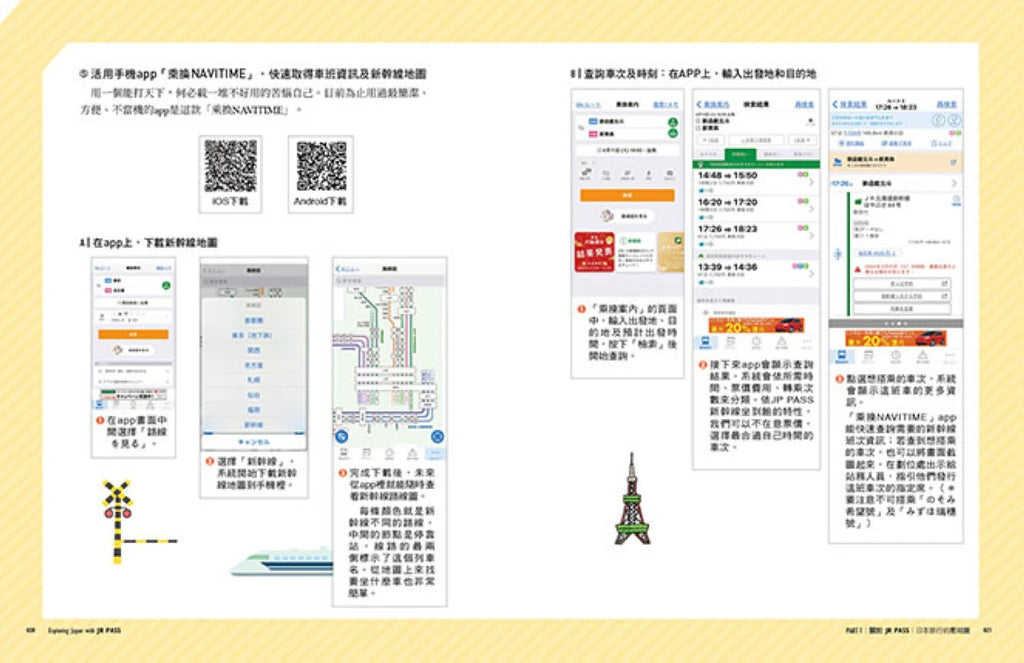
Task: Tap the 20% car ad banner in search results
Action: [x=756, y=324]
